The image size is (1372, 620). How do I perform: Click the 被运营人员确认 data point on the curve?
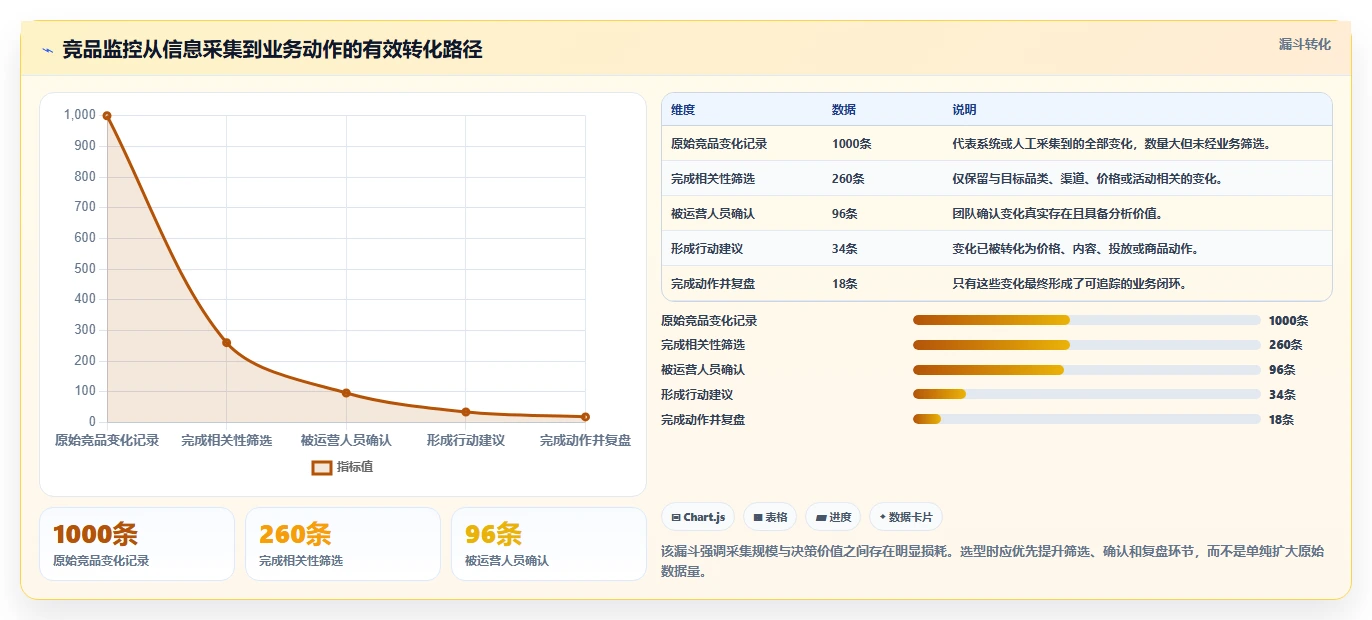[346, 393]
